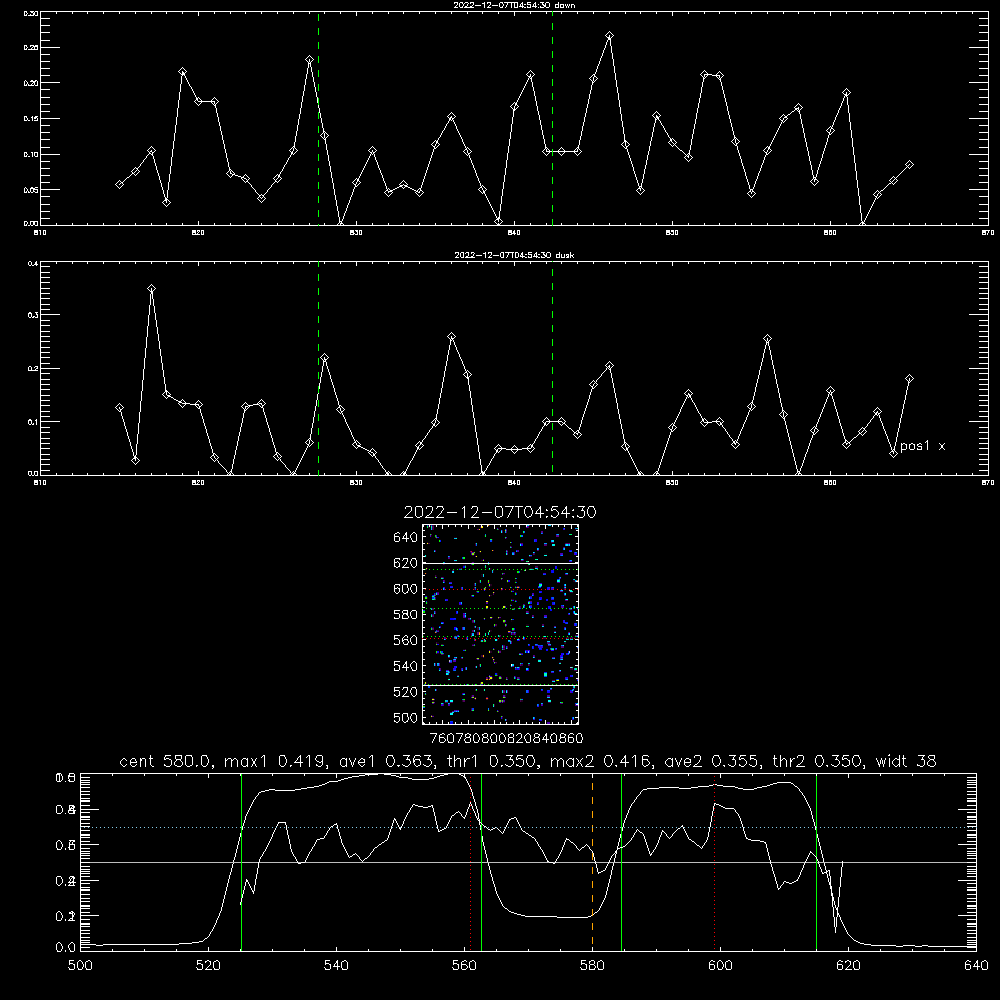Click the highest diamond peak in the dusk plot
The width and height of the screenshot is (1000, 1000).
(x=151, y=289)
